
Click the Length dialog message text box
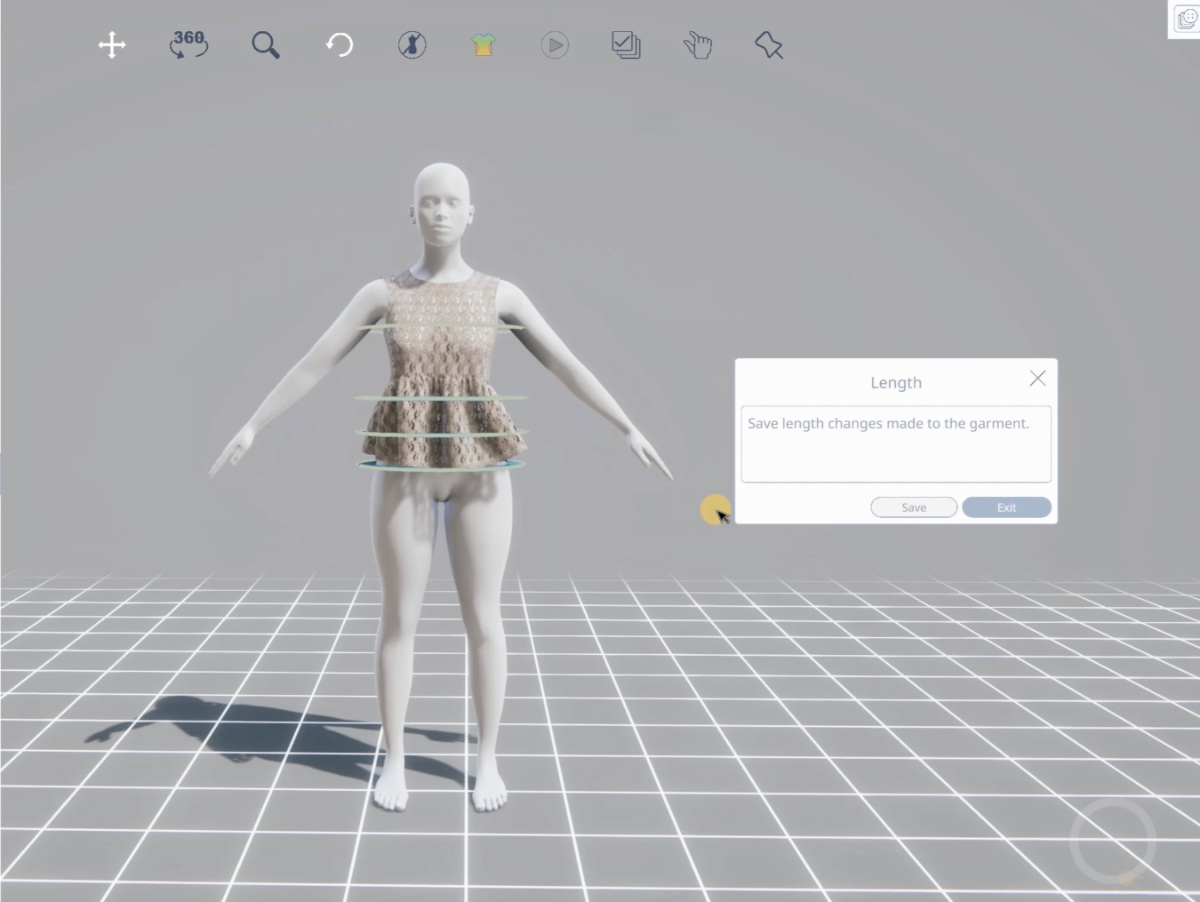(x=895, y=444)
